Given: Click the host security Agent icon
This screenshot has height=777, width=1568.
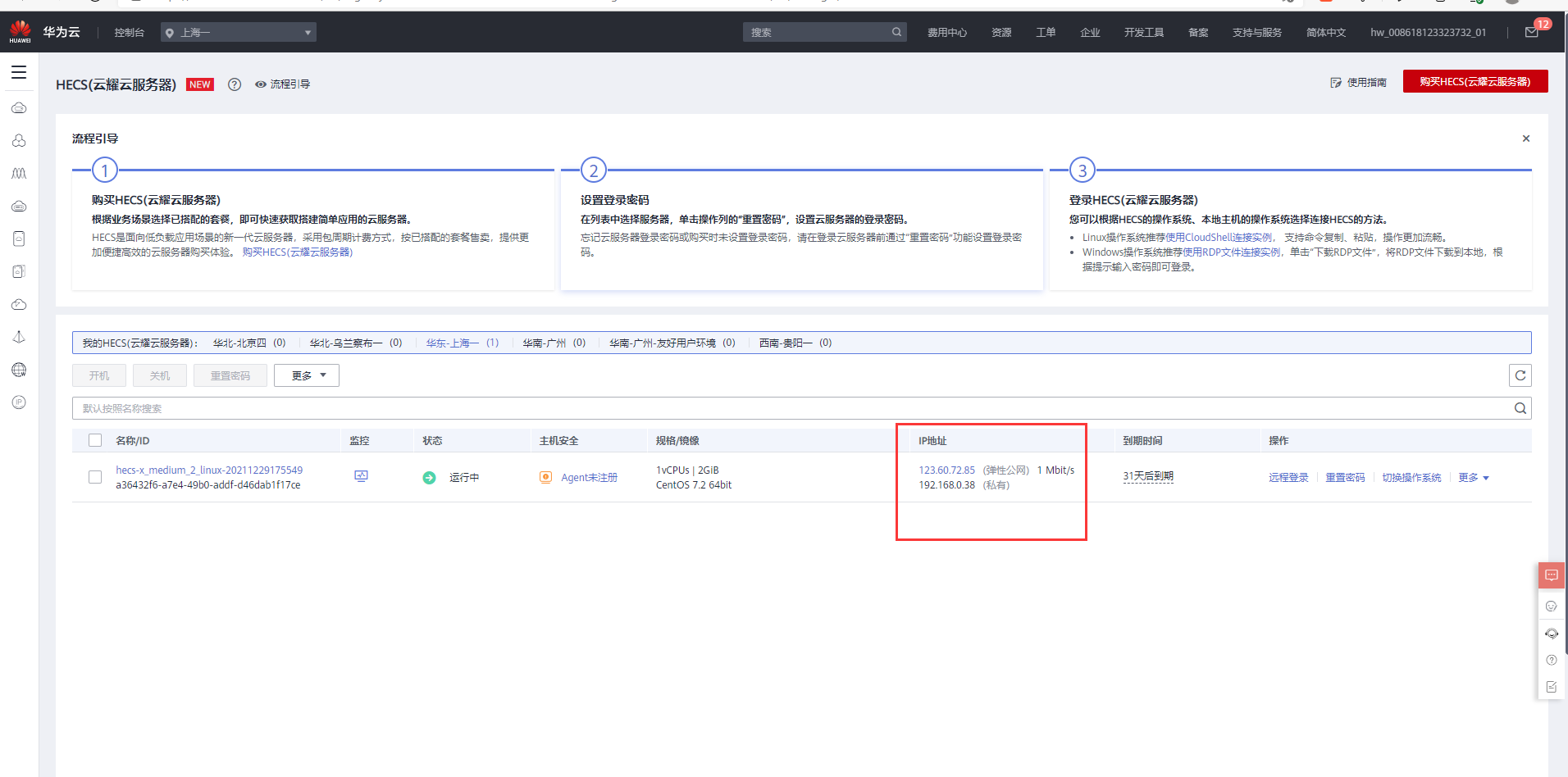Looking at the screenshot, I should [x=545, y=477].
